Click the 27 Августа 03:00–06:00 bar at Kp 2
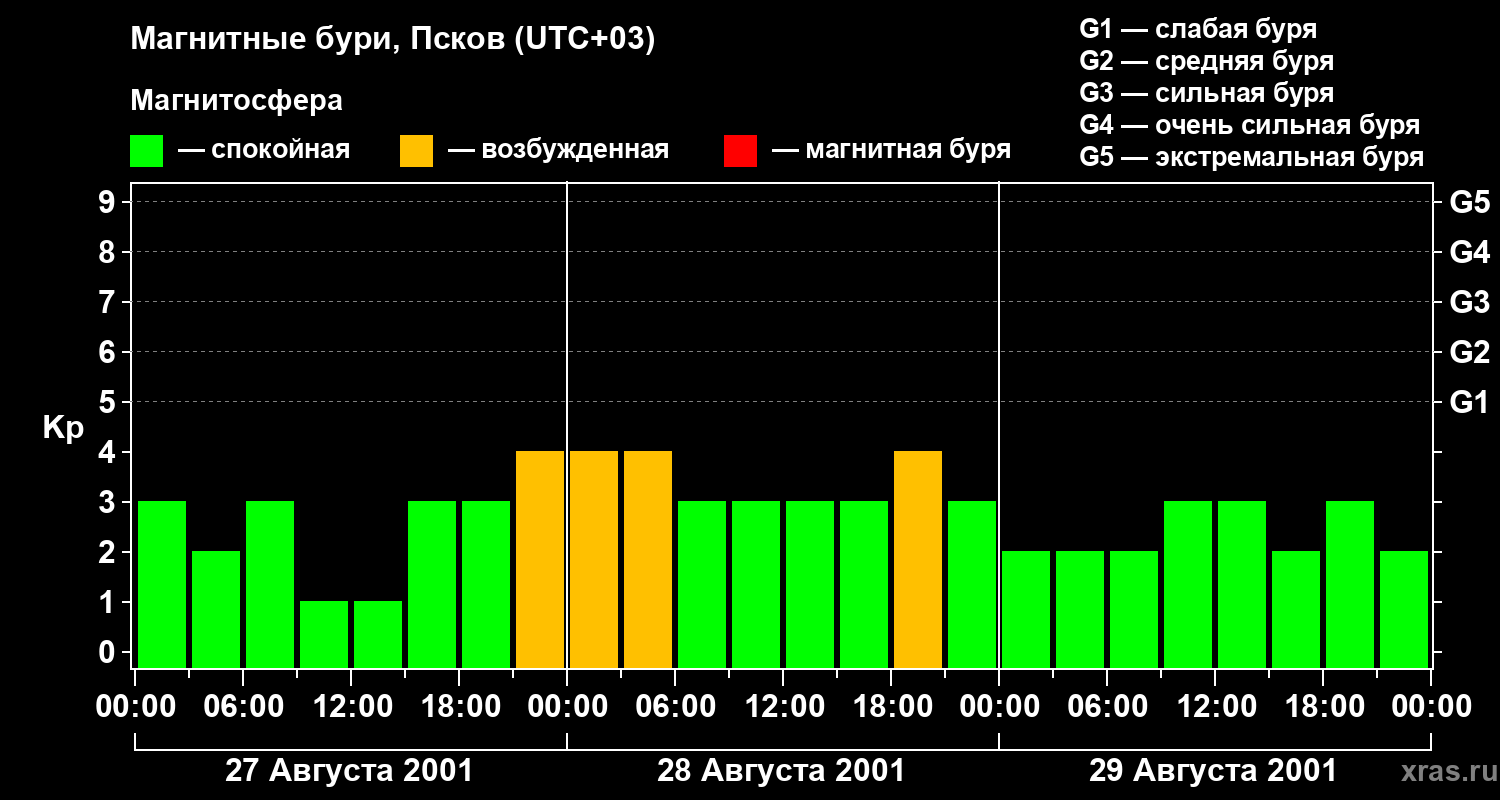Image resolution: width=1500 pixels, height=800 pixels. (x=216, y=610)
